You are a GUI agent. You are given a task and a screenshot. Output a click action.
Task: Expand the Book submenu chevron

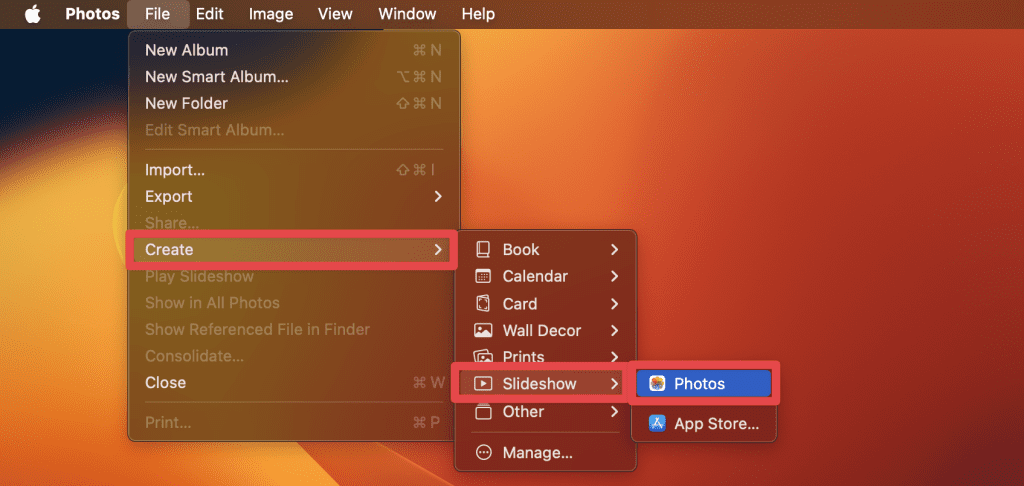(x=615, y=250)
